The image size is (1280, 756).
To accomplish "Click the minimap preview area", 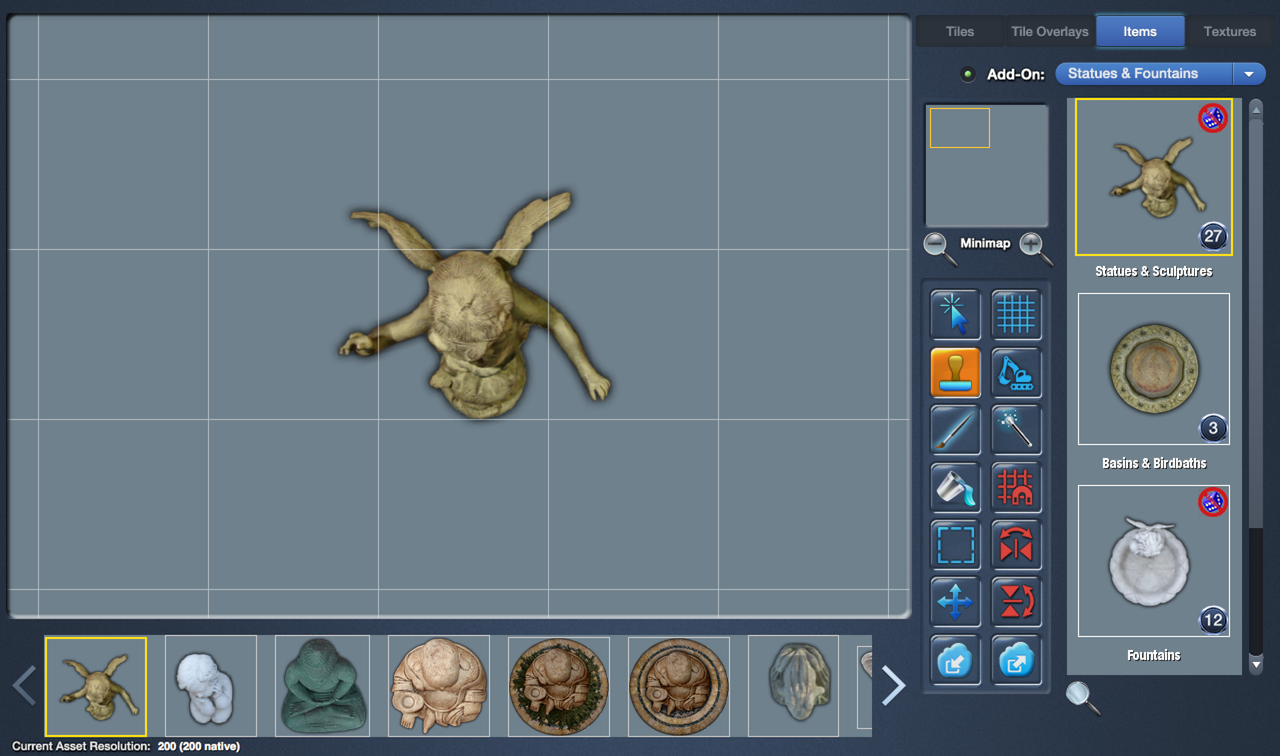I will [986, 165].
